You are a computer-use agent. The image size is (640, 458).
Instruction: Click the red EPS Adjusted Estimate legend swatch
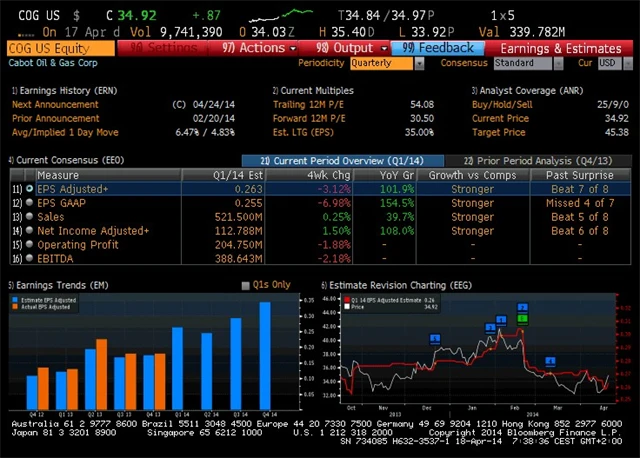(x=346, y=298)
